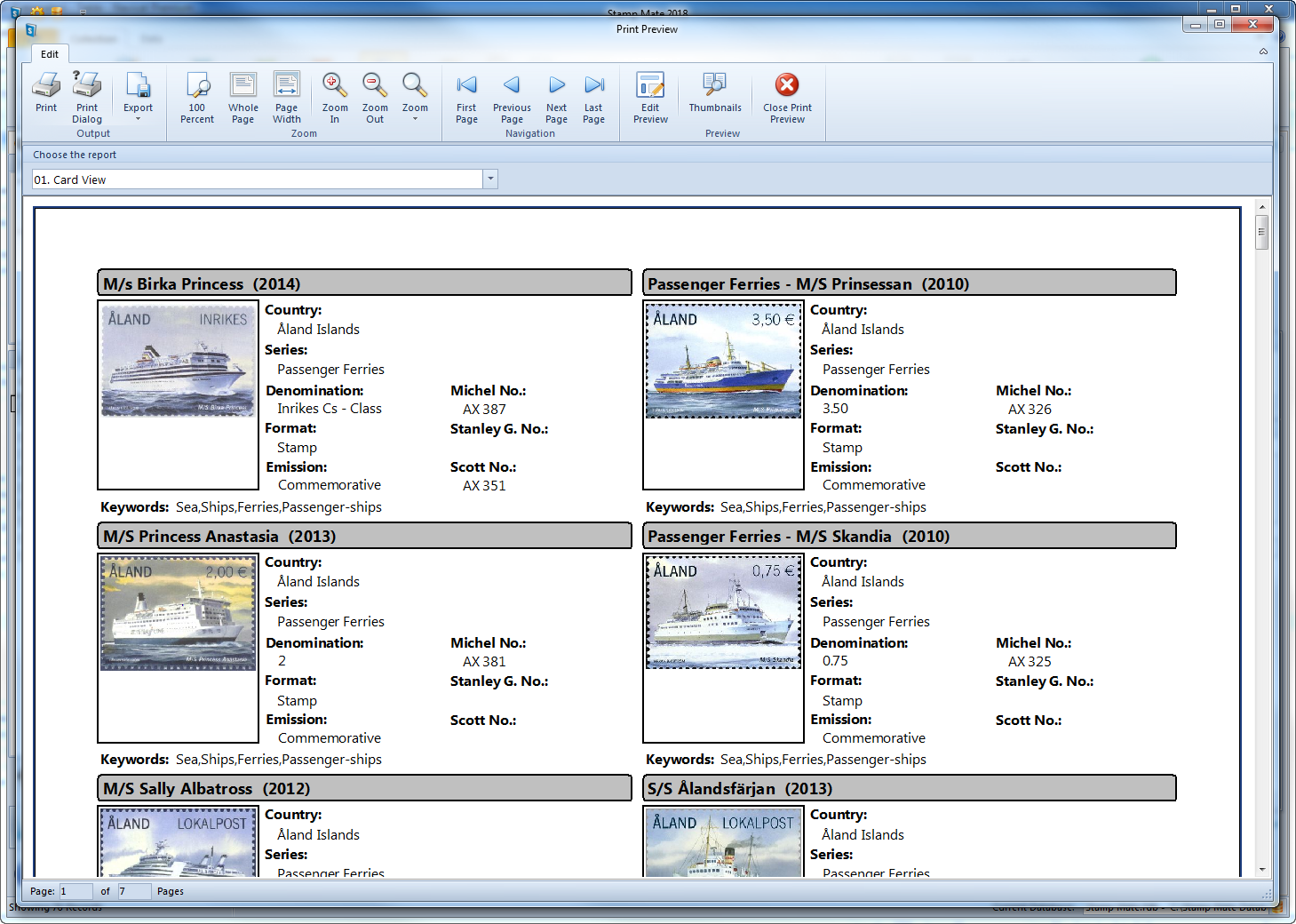Click the Print icon
The image size is (1296, 924).
(46, 93)
